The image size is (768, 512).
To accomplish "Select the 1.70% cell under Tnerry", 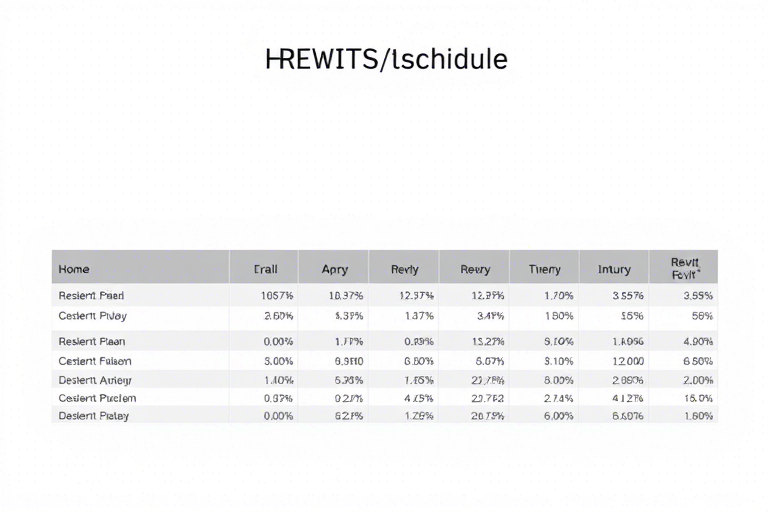I will coord(559,295).
